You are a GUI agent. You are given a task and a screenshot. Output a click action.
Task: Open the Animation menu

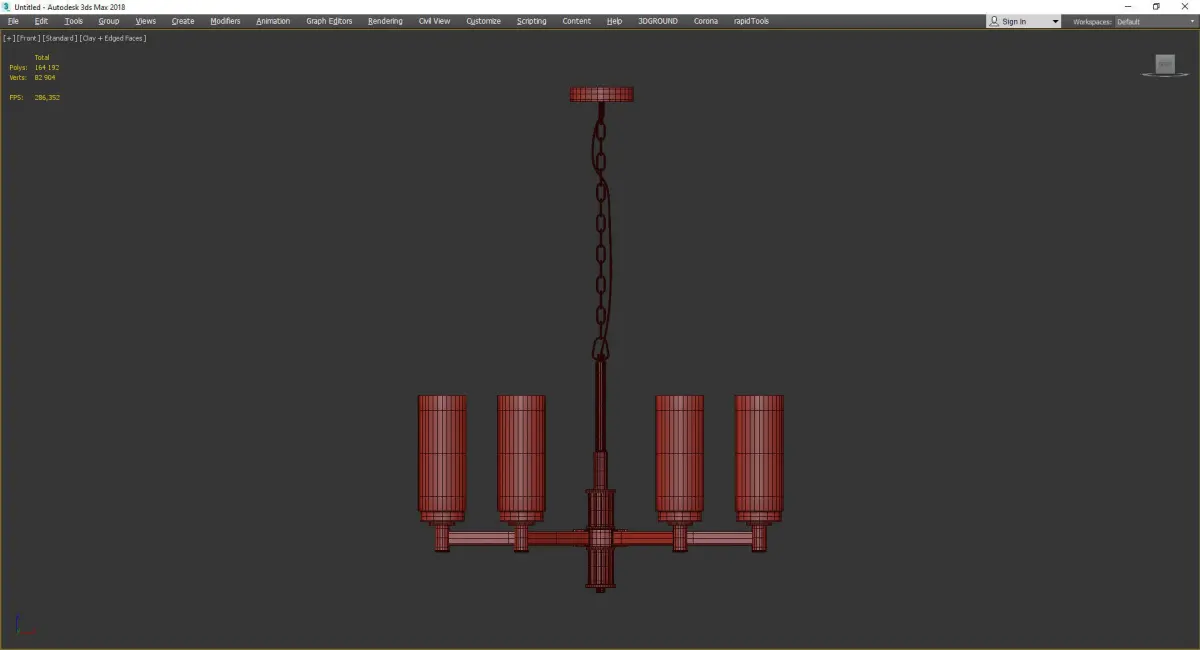click(273, 21)
